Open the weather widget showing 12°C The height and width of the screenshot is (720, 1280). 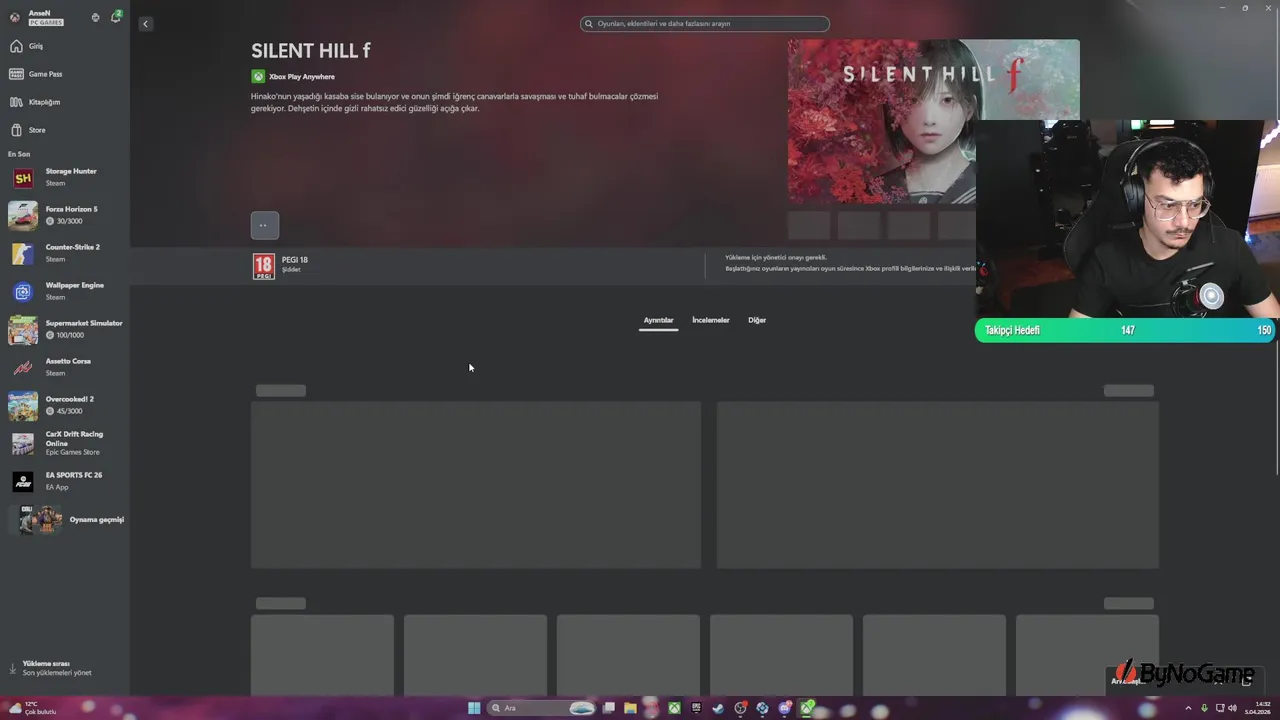32,708
